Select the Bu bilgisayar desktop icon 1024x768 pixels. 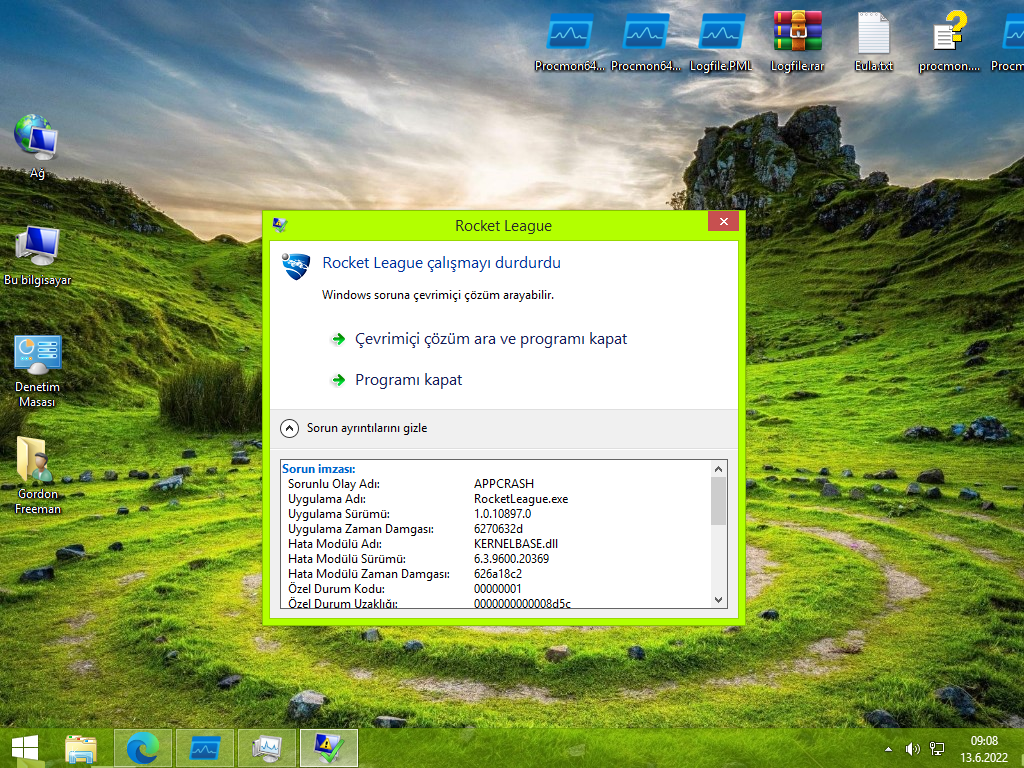coord(37,255)
